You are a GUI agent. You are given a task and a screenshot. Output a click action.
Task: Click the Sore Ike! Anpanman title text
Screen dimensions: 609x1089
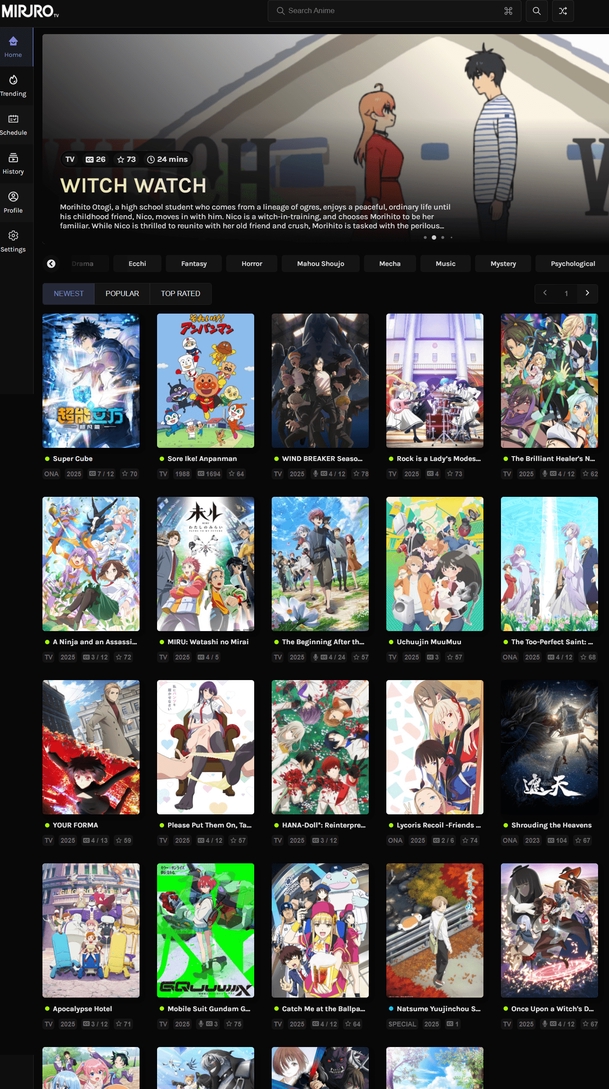pos(202,459)
